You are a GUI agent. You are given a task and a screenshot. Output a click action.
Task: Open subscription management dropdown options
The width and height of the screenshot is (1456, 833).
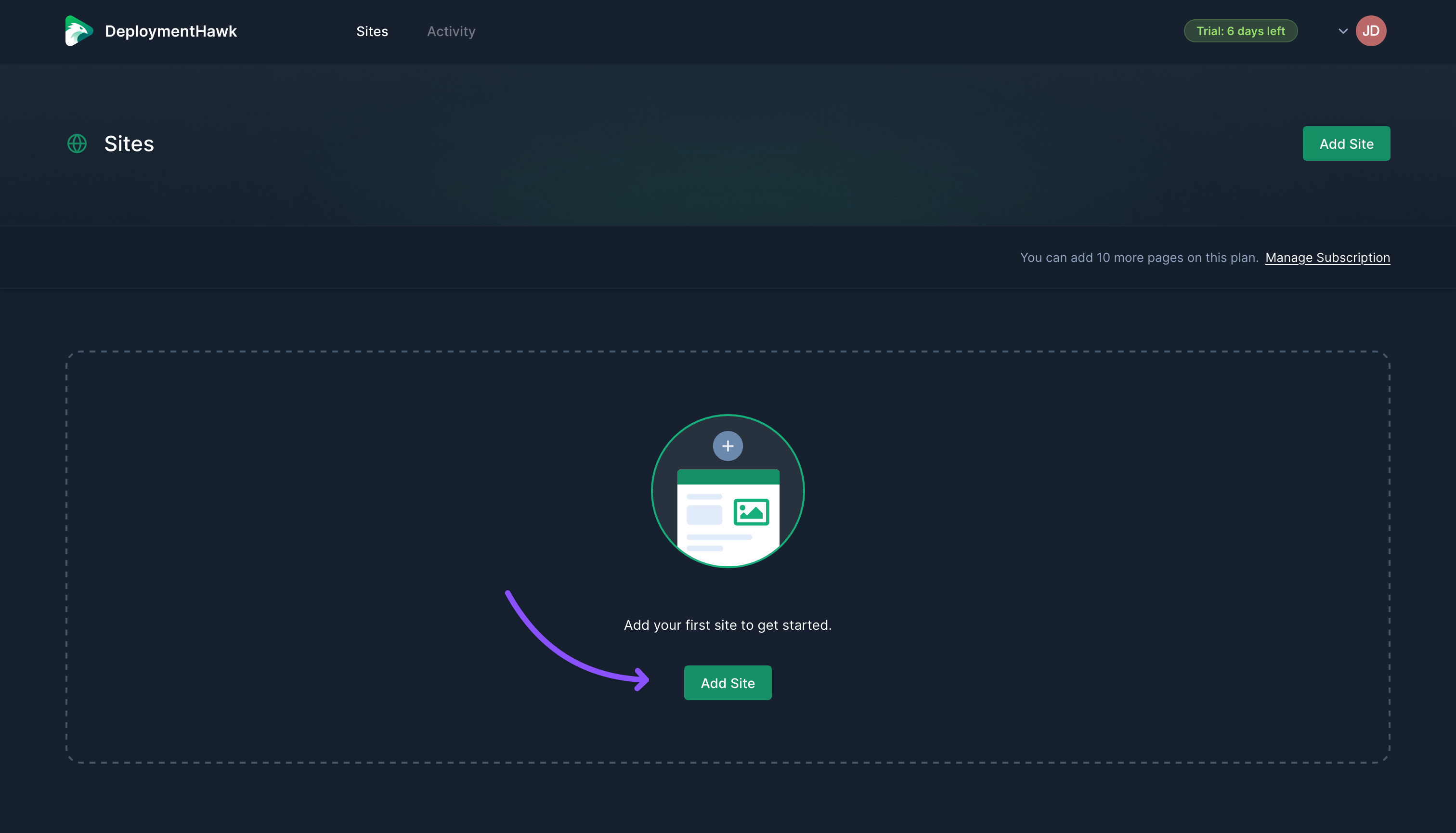1343,30
